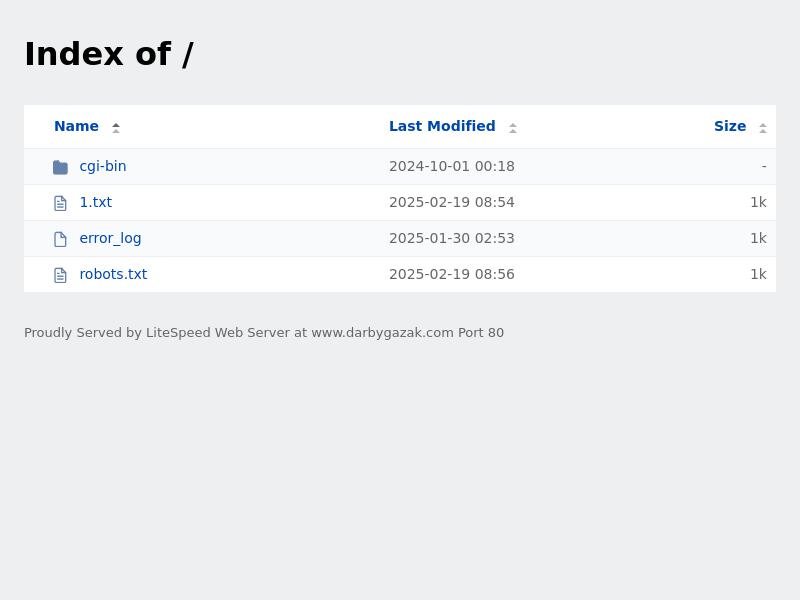The image size is (800, 600).
Task: Click the robots.txt text file icon
Action: pos(60,275)
